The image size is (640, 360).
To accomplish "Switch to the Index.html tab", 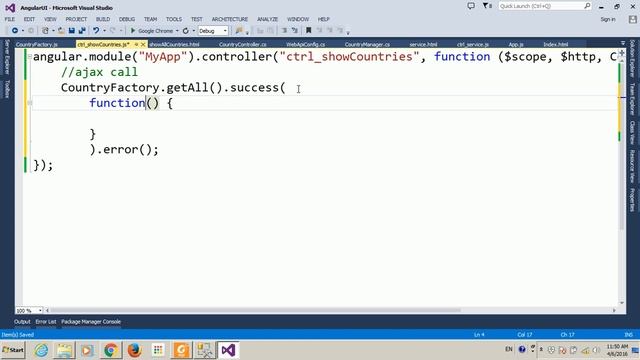I will click(x=556, y=44).
